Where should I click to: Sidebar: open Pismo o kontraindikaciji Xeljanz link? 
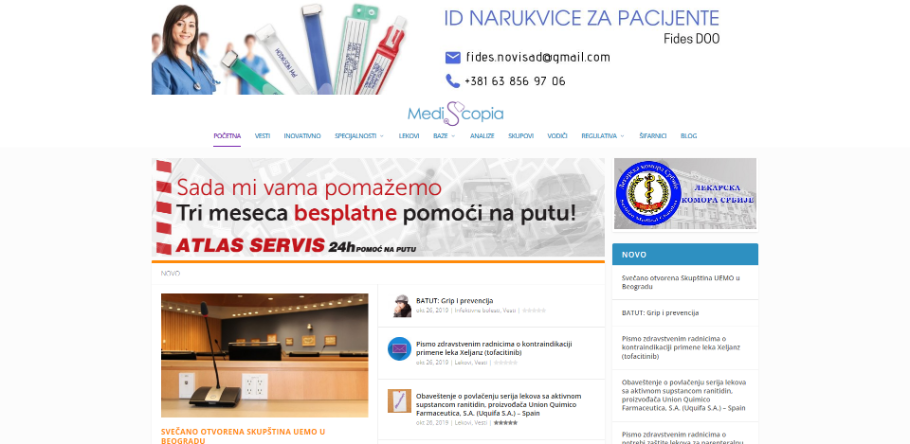tap(680, 347)
